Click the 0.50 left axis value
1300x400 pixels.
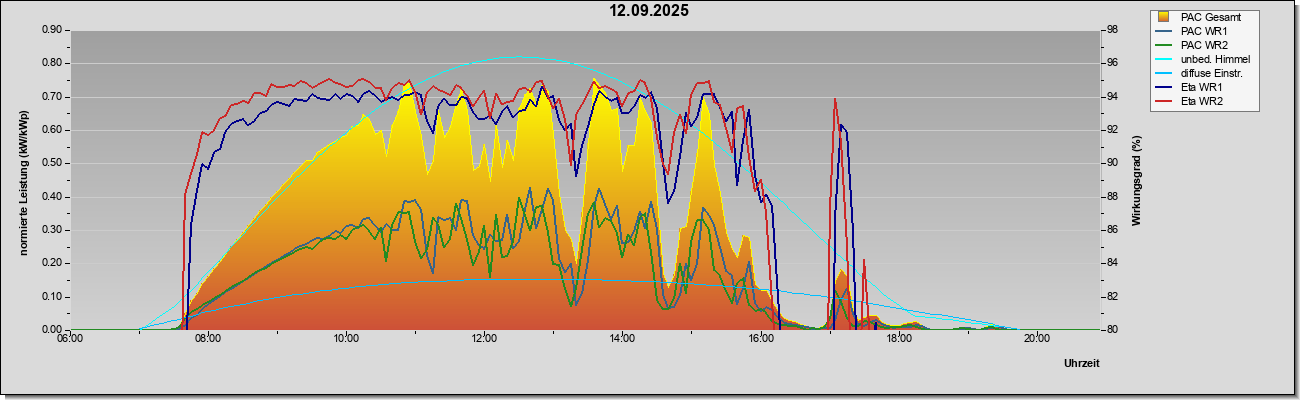(52, 163)
